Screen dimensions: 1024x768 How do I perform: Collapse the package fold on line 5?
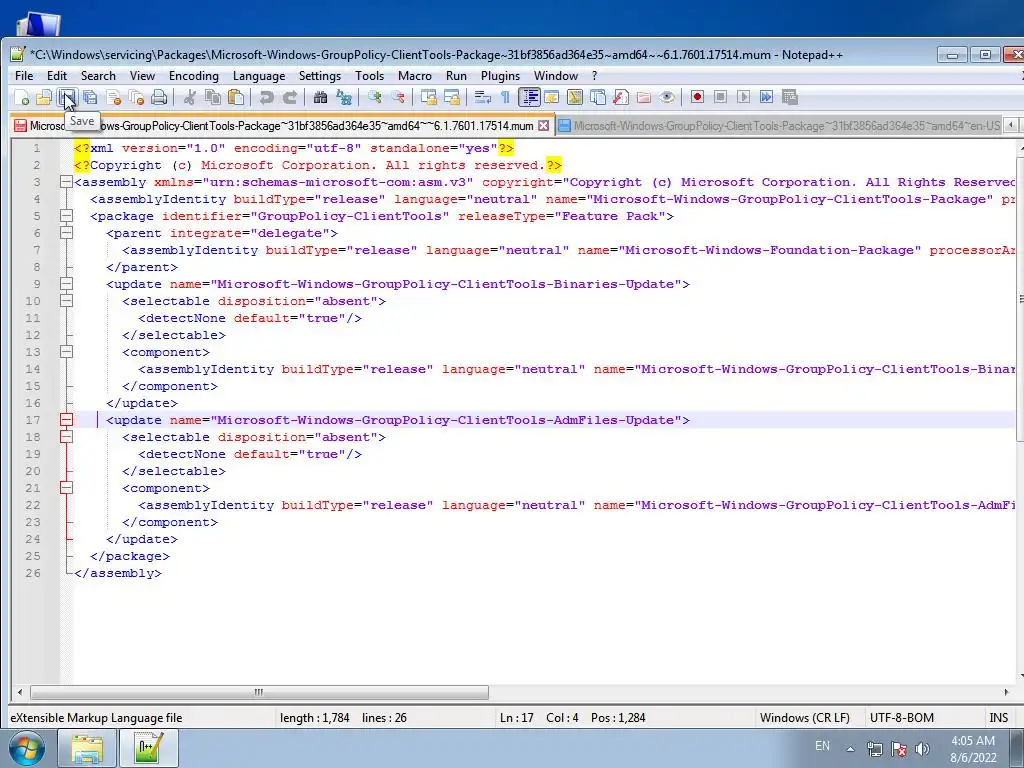[x=66, y=216]
